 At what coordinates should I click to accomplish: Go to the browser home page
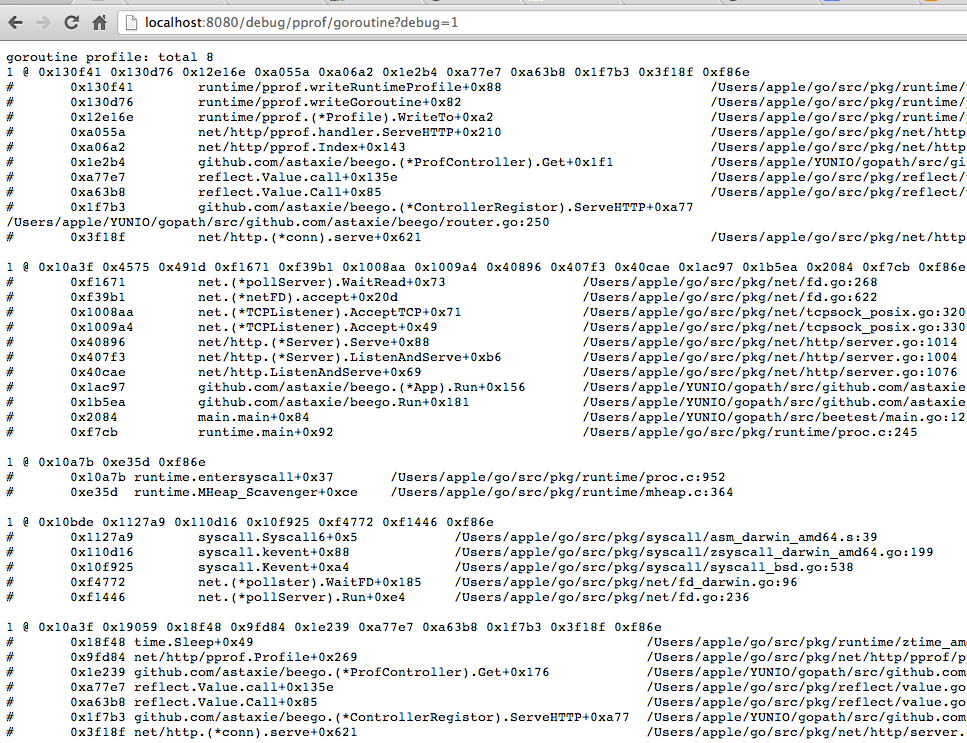tap(99, 21)
